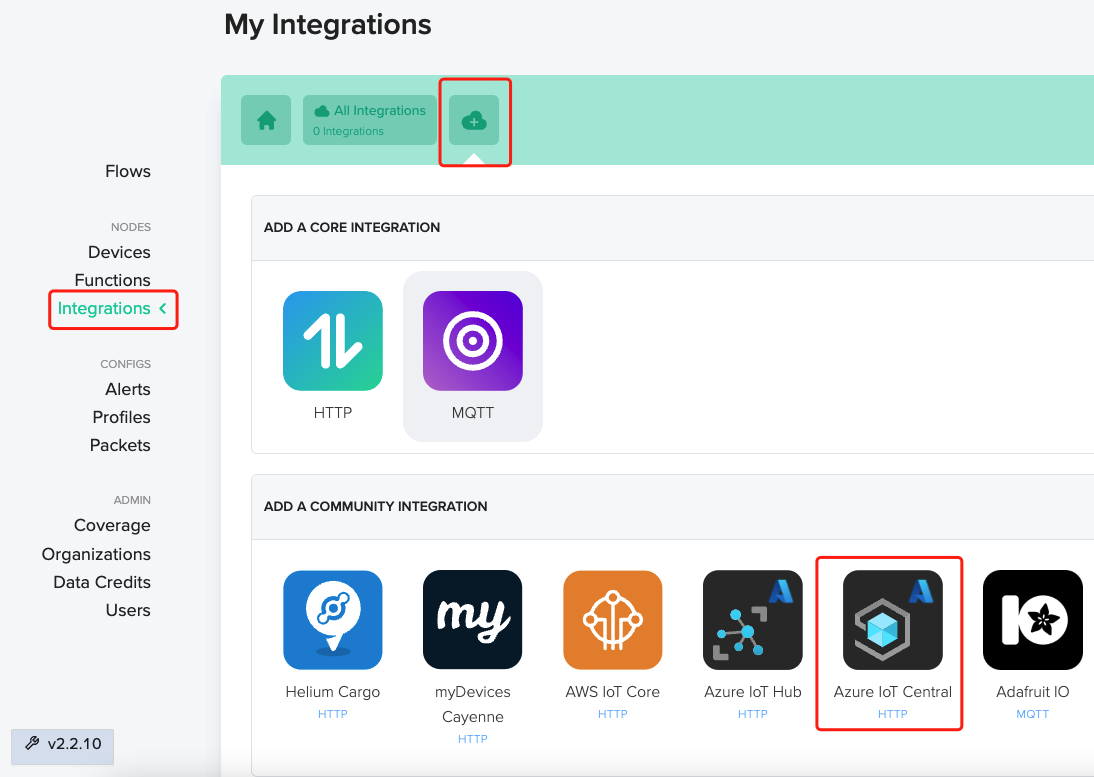This screenshot has width=1094, height=777.
Task: Choose the myDevices Cayenne integration icon
Action: coord(473,619)
